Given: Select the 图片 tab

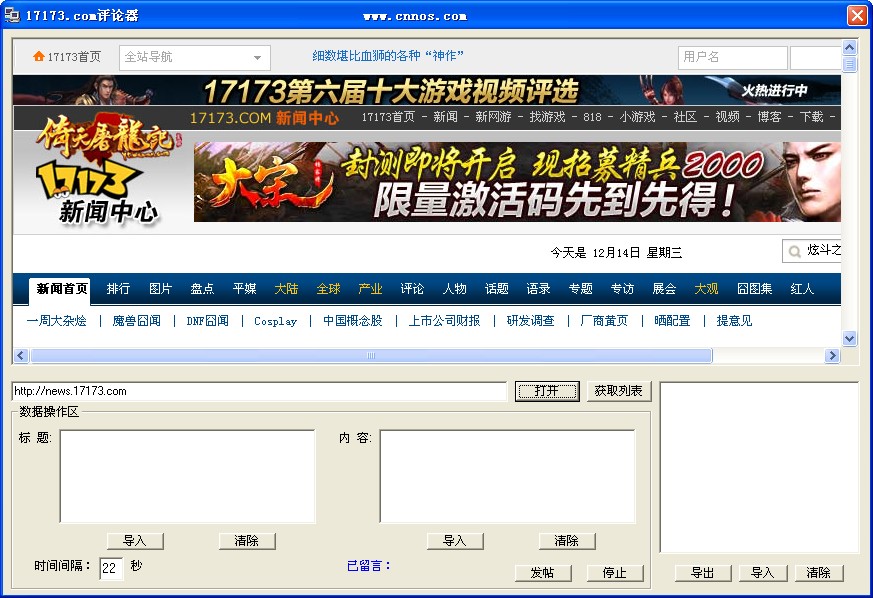Looking at the screenshot, I should click(160, 288).
